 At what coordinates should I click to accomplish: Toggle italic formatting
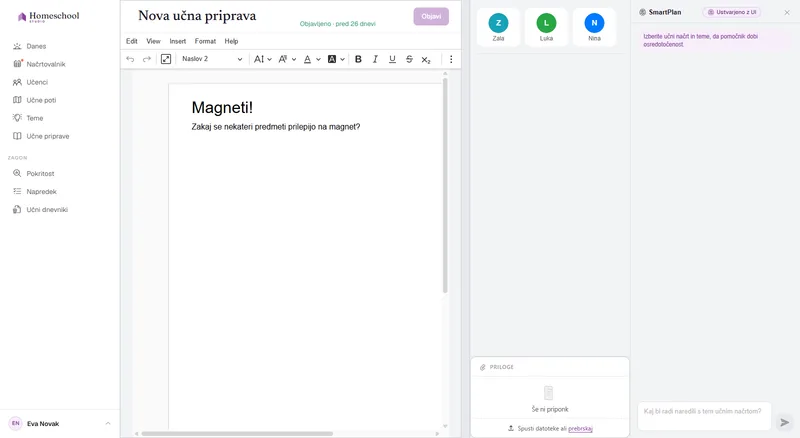pyautogui.click(x=375, y=59)
